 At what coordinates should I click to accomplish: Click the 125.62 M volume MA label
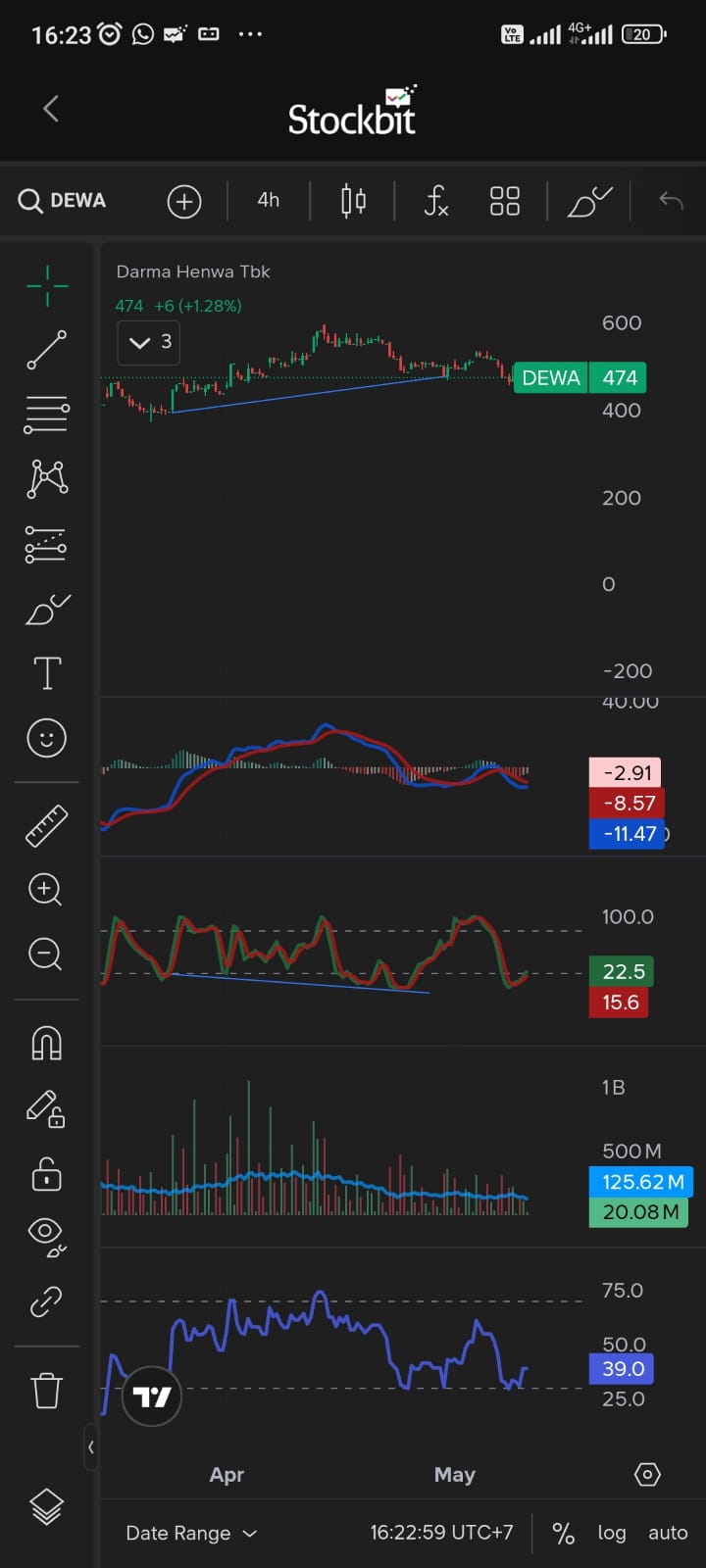[x=641, y=1182]
